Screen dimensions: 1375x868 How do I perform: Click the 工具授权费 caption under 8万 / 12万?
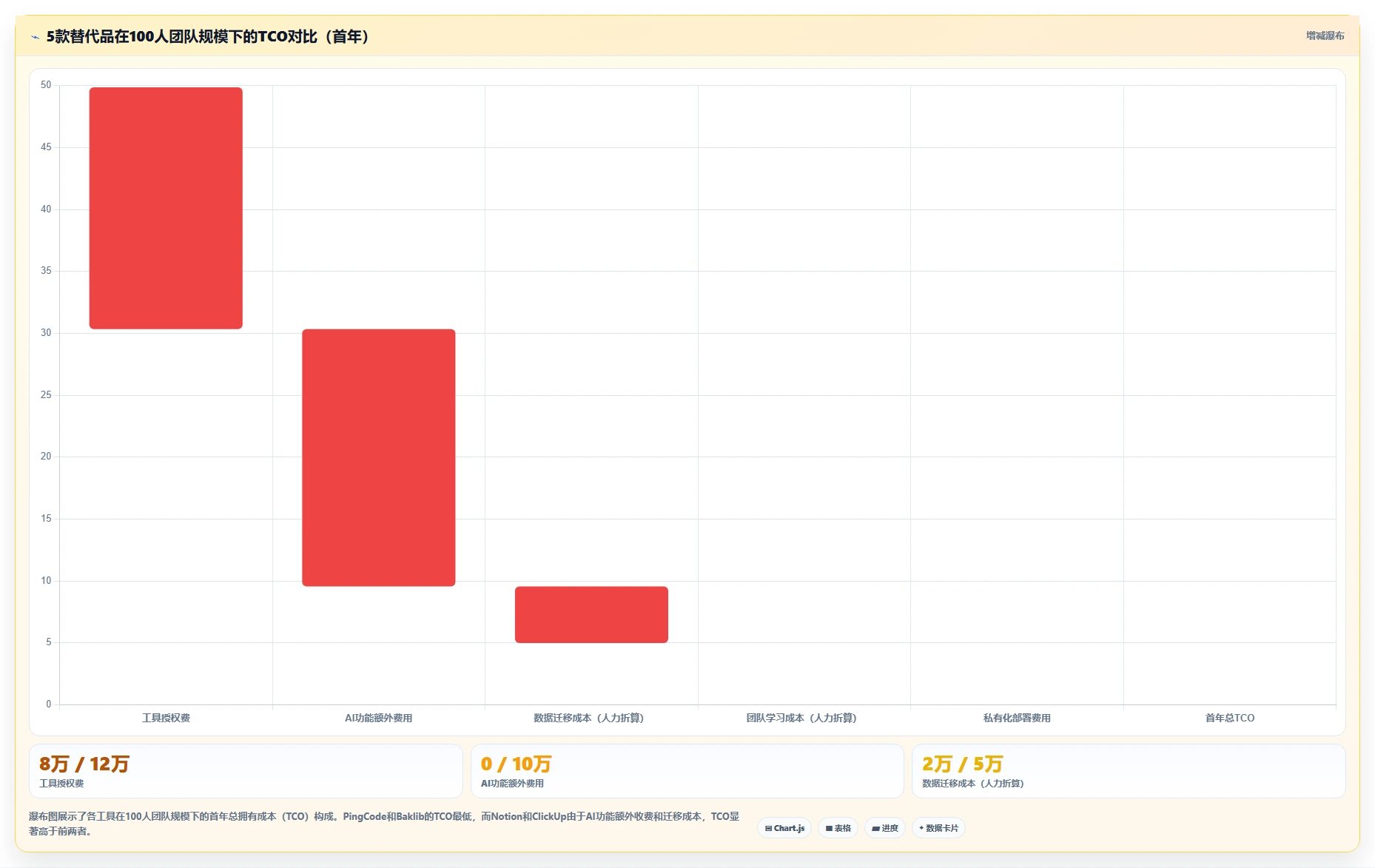coord(61,783)
